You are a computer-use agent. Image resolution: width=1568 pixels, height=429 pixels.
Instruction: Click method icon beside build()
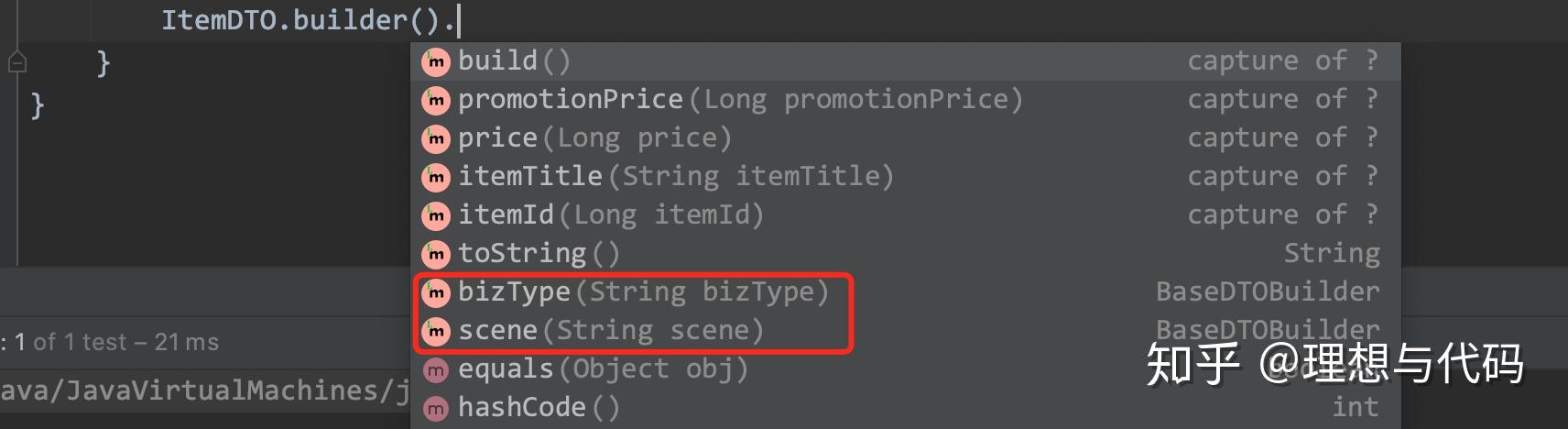[x=435, y=61]
